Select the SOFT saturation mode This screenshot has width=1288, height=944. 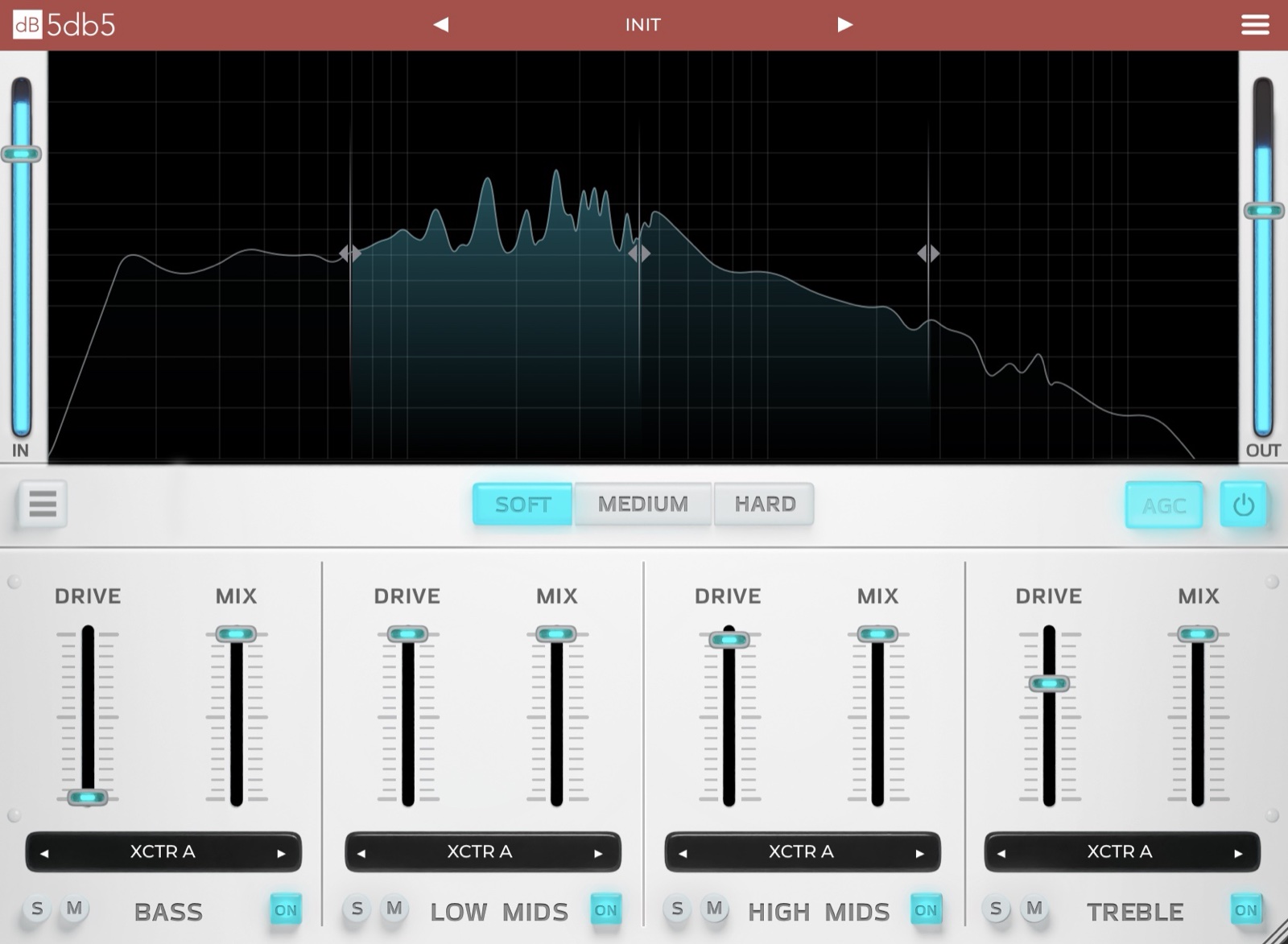click(522, 505)
